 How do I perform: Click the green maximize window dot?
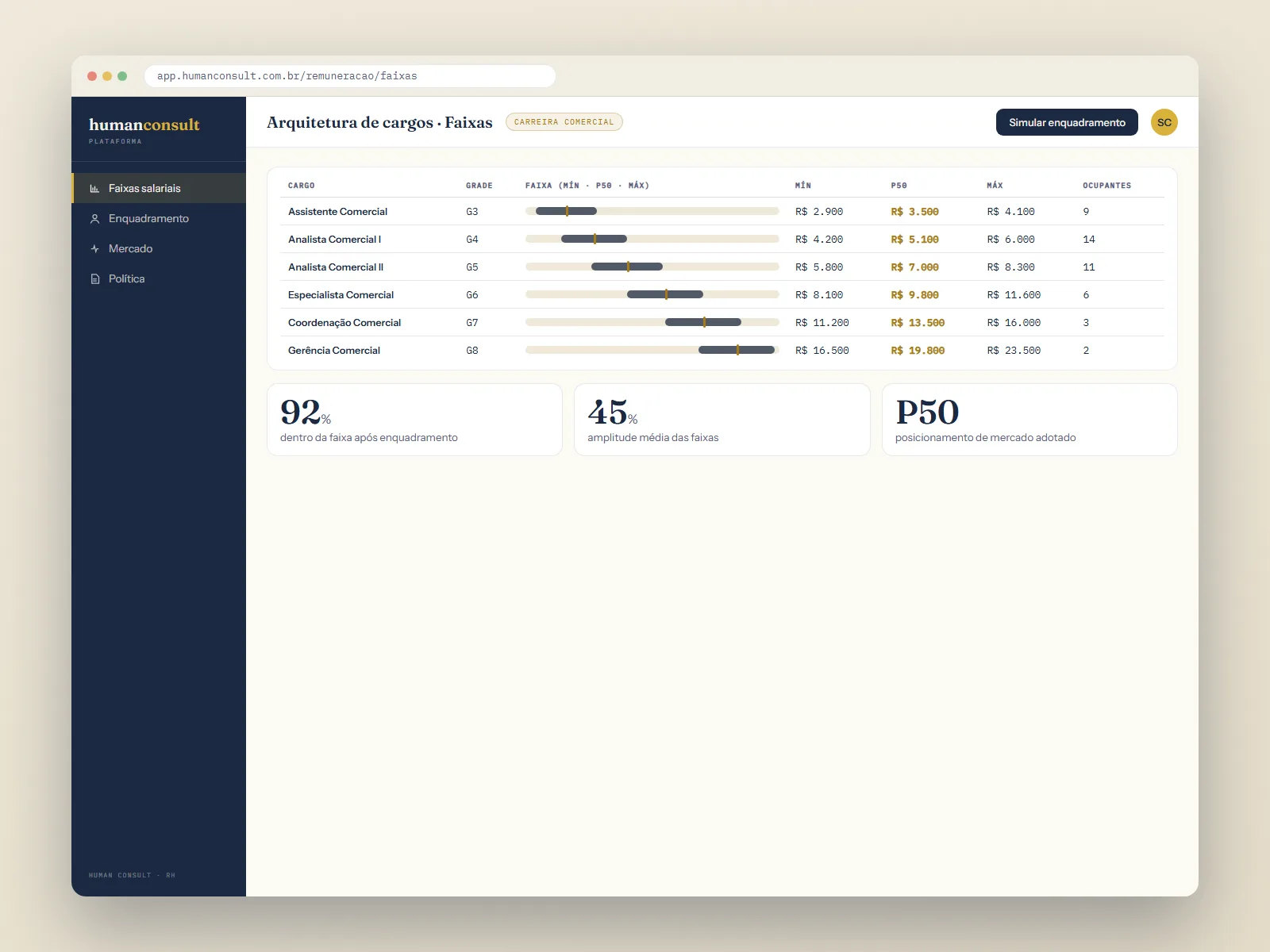[x=122, y=76]
